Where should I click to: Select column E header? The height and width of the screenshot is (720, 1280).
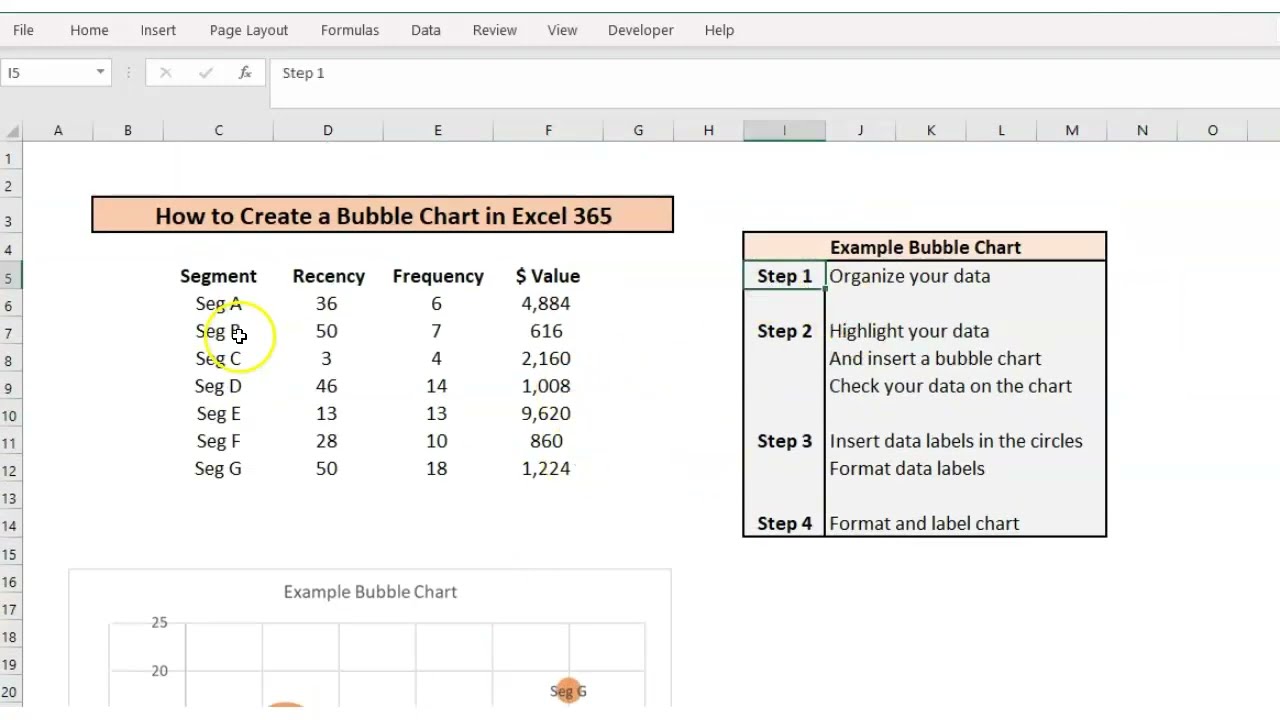tap(438, 130)
